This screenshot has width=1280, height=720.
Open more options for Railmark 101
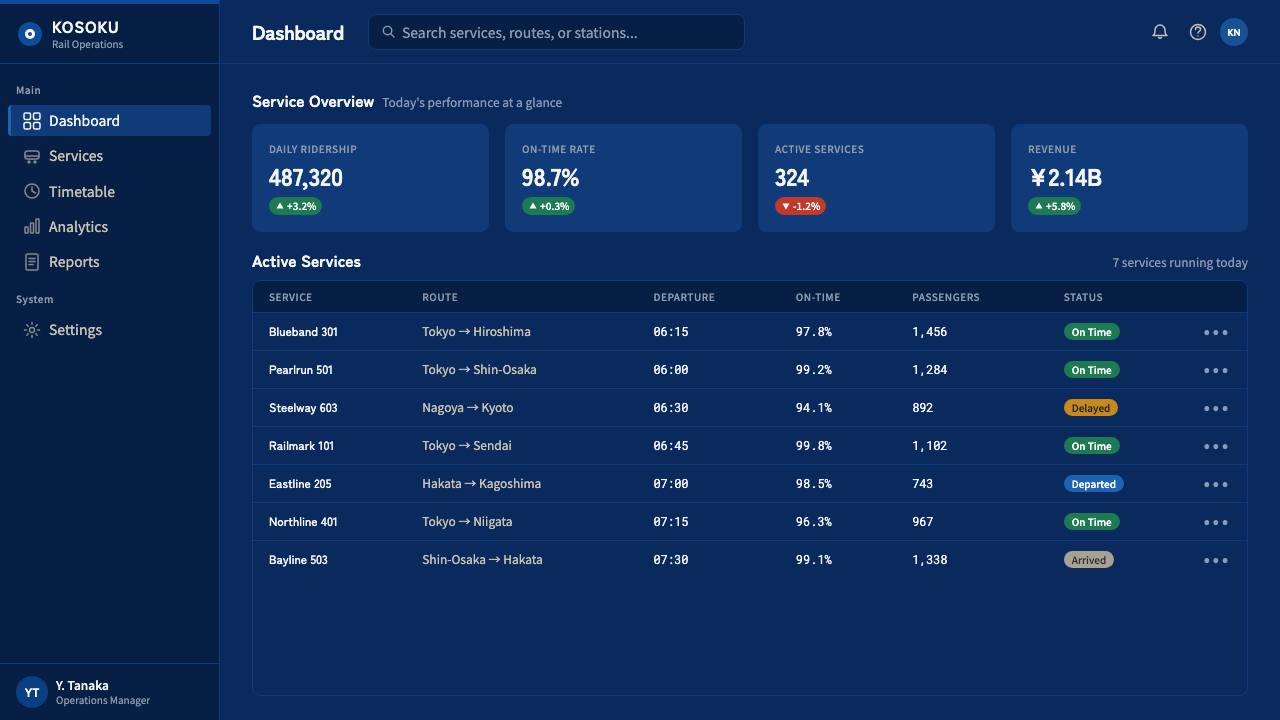point(1216,446)
